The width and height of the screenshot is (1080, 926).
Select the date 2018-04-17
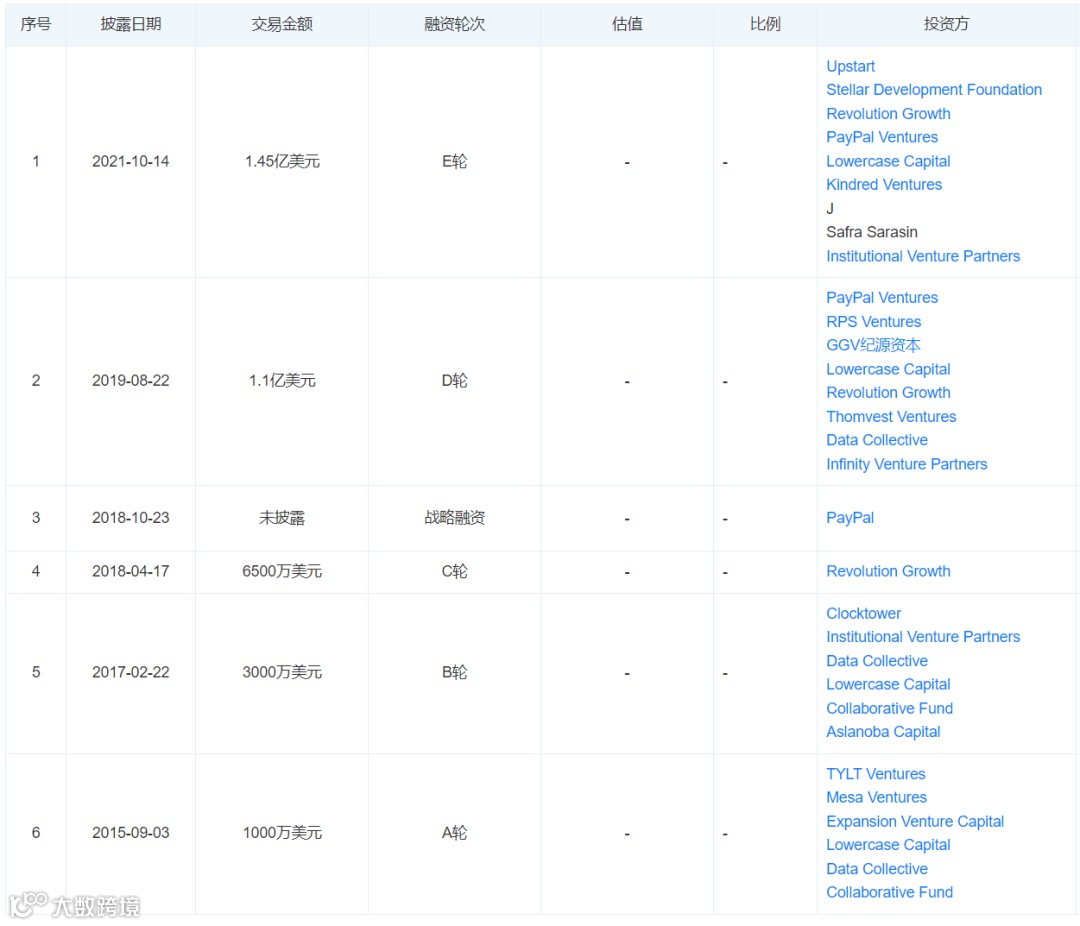pyautogui.click(x=131, y=572)
